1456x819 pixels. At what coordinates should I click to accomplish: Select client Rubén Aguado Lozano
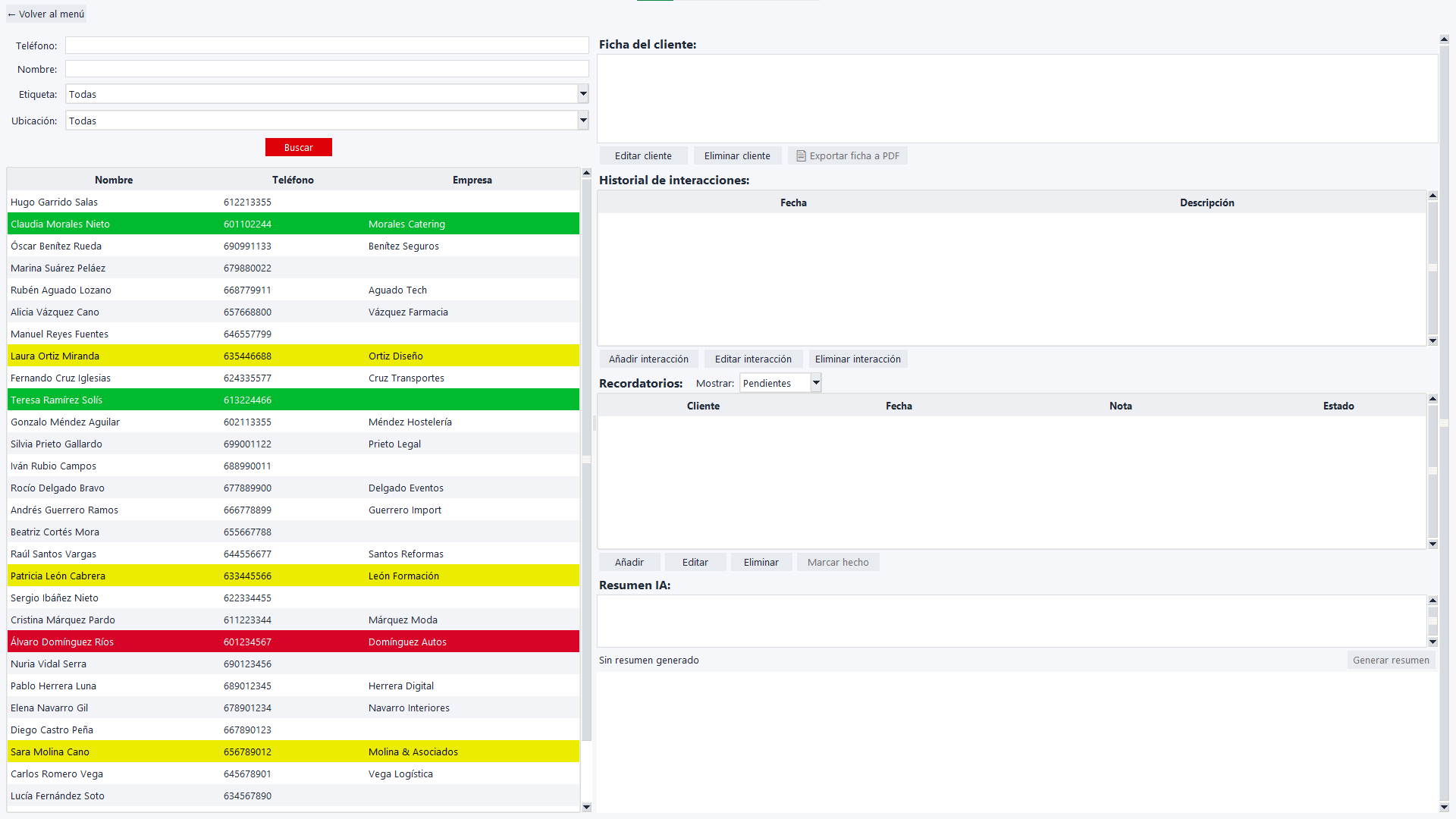coord(293,290)
